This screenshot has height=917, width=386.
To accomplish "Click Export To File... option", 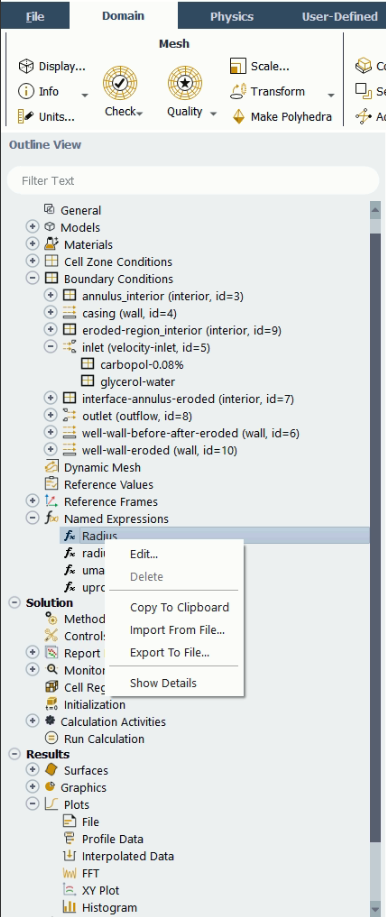I will pyautogui.click(x=170, y=653).
